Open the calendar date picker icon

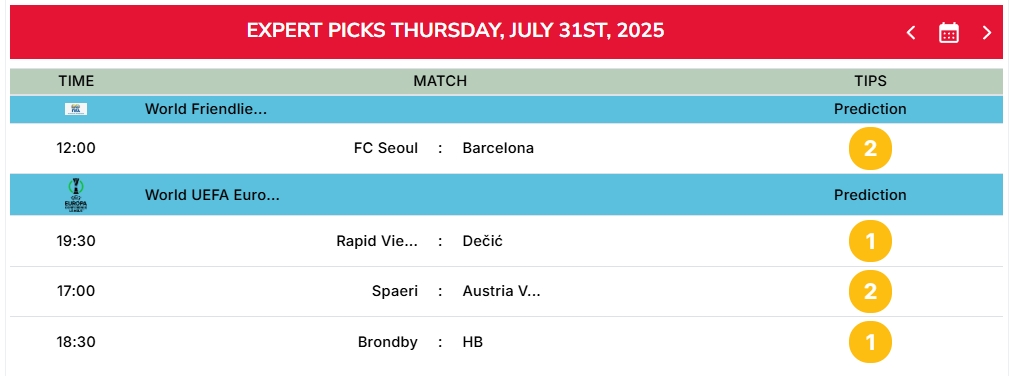pos(949,32)
